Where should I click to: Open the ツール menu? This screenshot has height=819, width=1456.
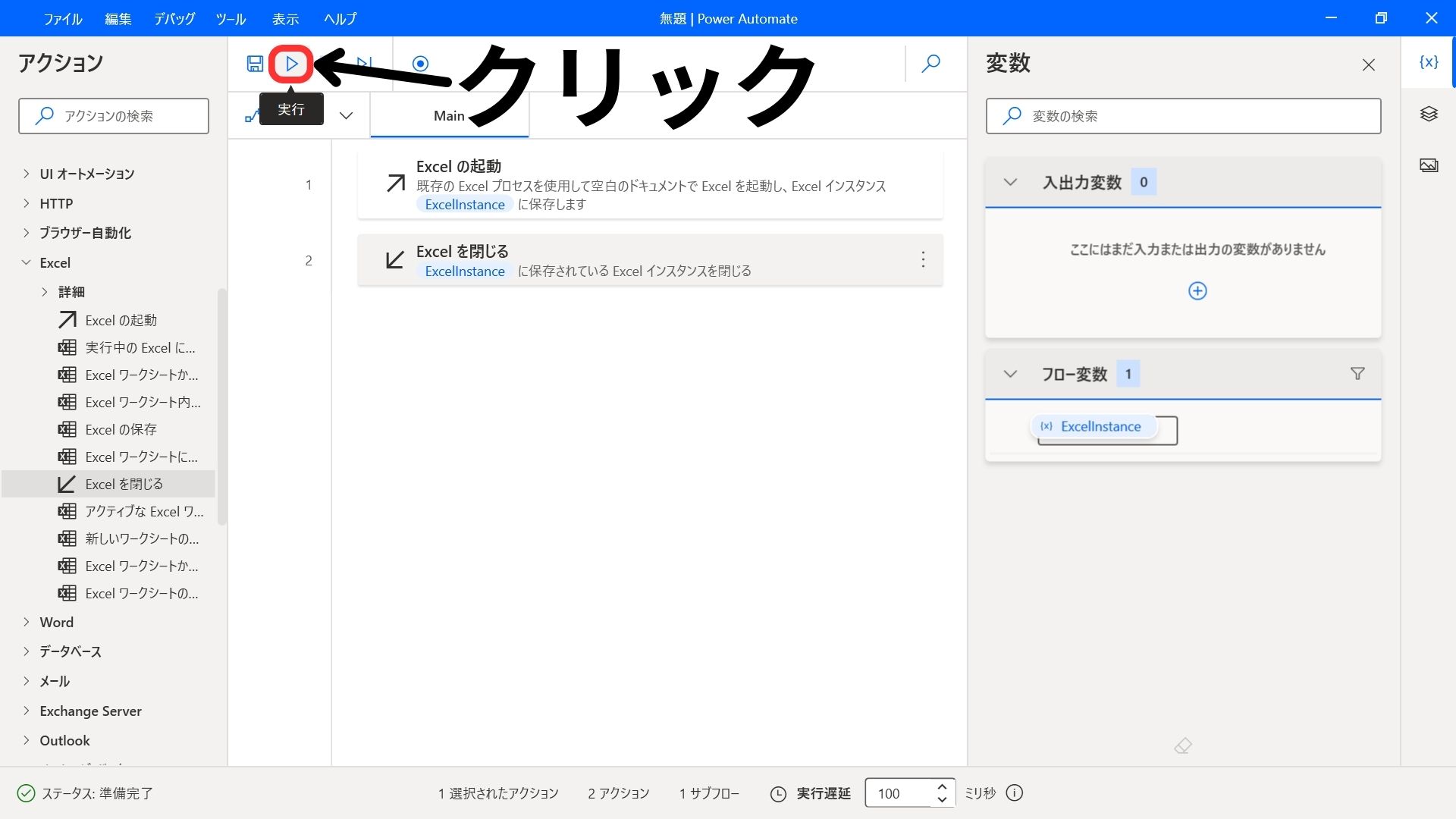point(231,18)
